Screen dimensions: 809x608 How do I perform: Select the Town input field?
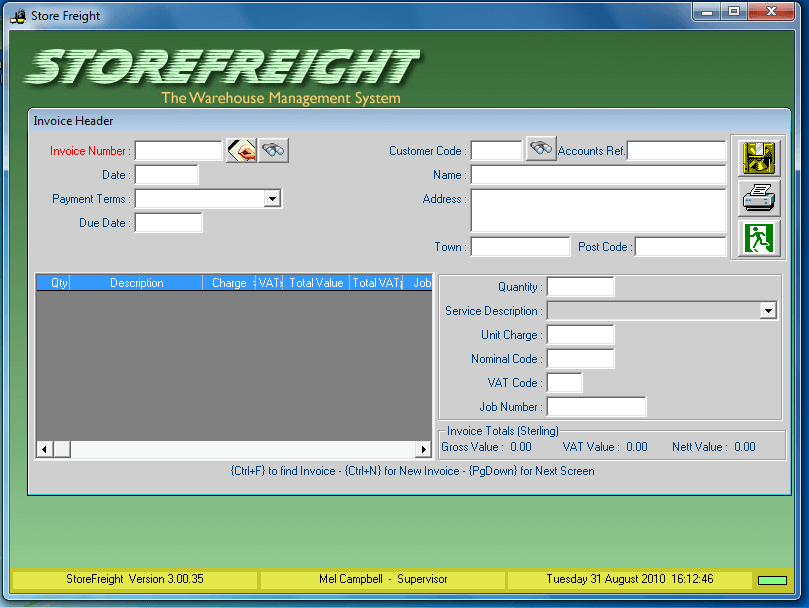(x=520, y=247)
